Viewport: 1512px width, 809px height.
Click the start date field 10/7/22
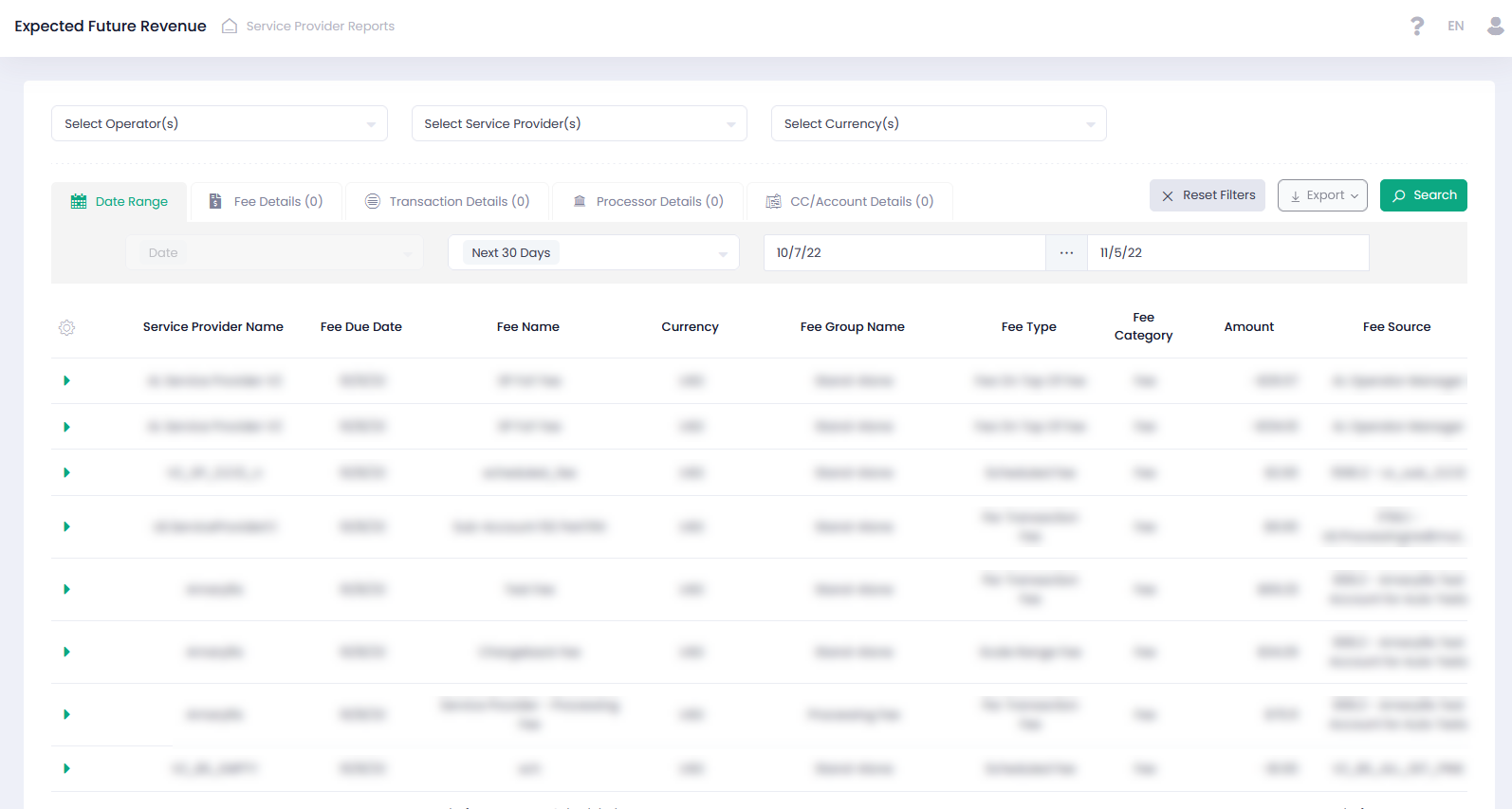(x=904, y=253)
